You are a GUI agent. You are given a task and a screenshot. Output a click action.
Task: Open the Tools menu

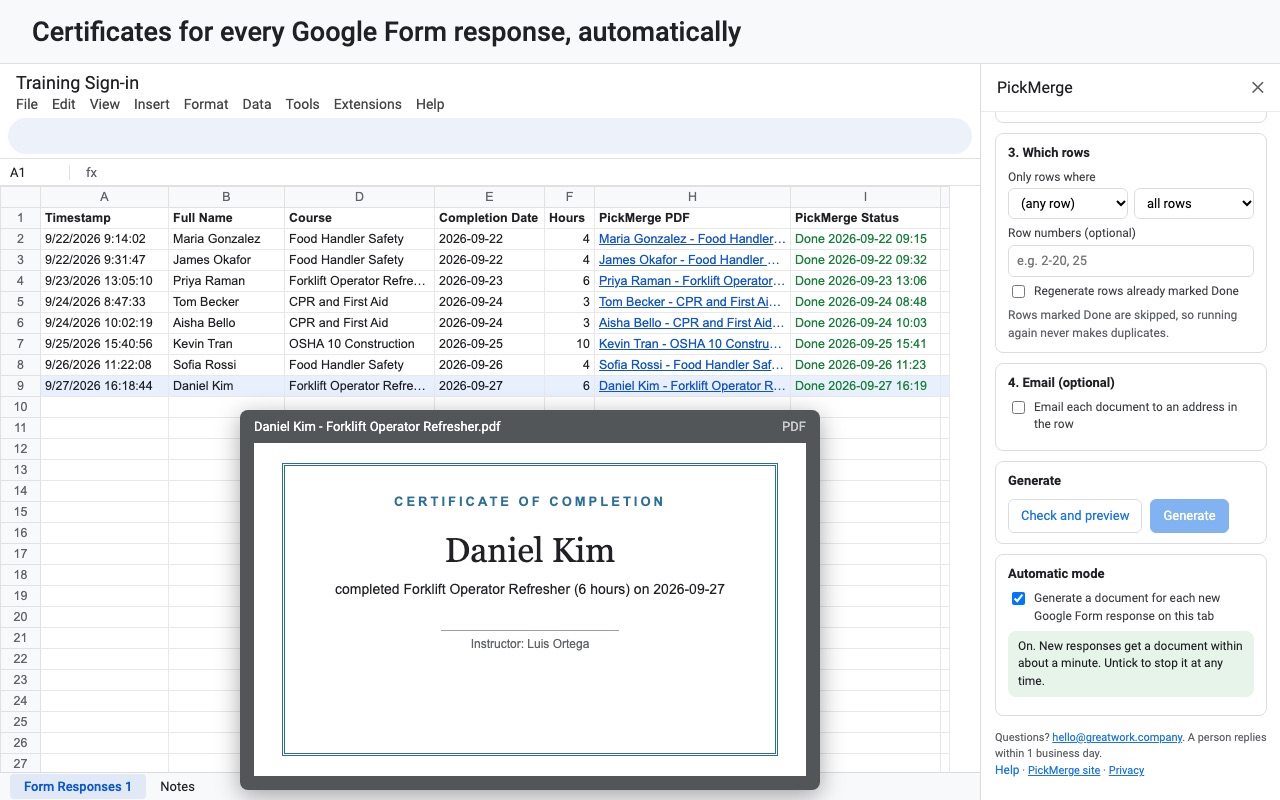(303, 104)
